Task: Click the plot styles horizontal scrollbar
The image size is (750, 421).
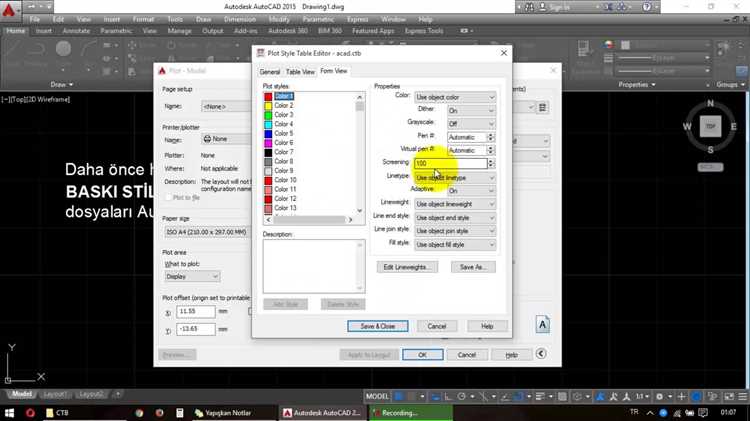Action: [309, 220]
